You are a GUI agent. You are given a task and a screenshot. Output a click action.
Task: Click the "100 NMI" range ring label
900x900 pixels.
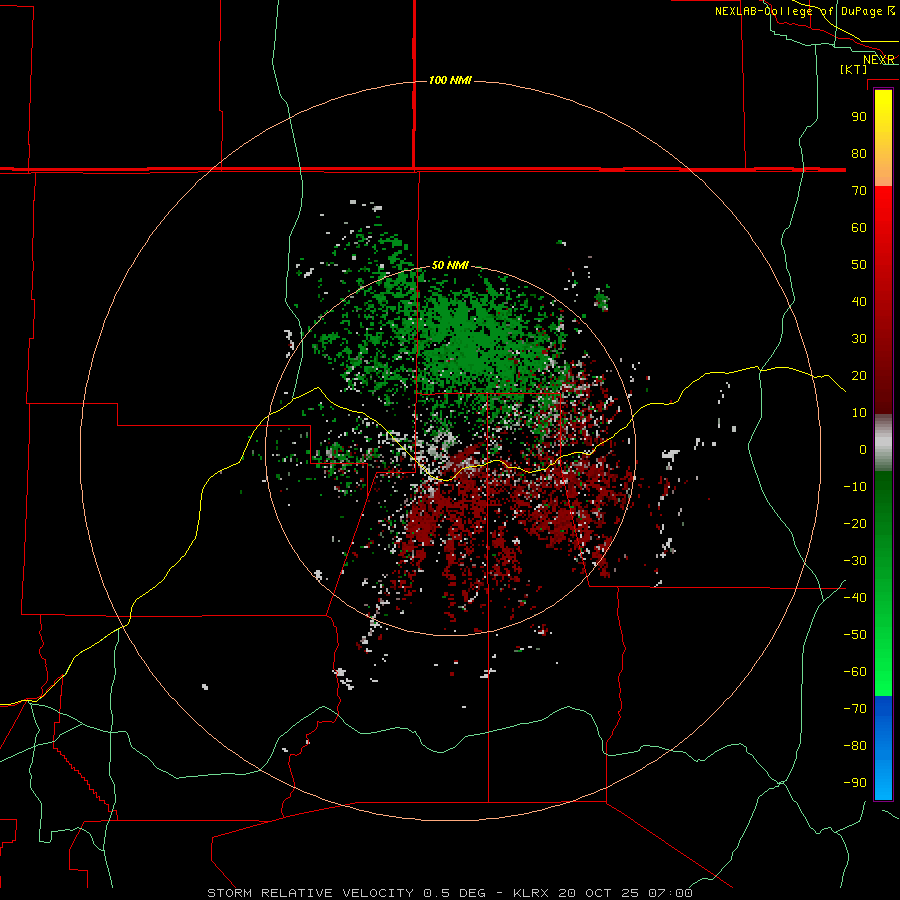point(450,80)
